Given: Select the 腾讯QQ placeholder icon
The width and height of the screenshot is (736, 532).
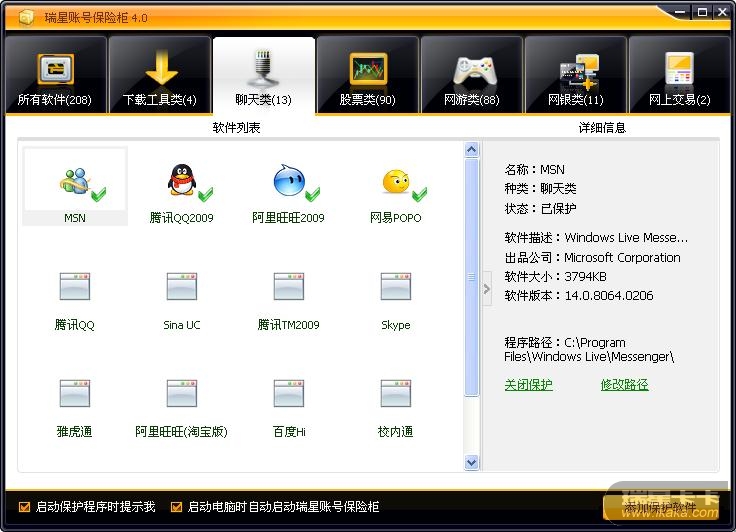Looking at the screenshot, I should [x=75, y=286].
